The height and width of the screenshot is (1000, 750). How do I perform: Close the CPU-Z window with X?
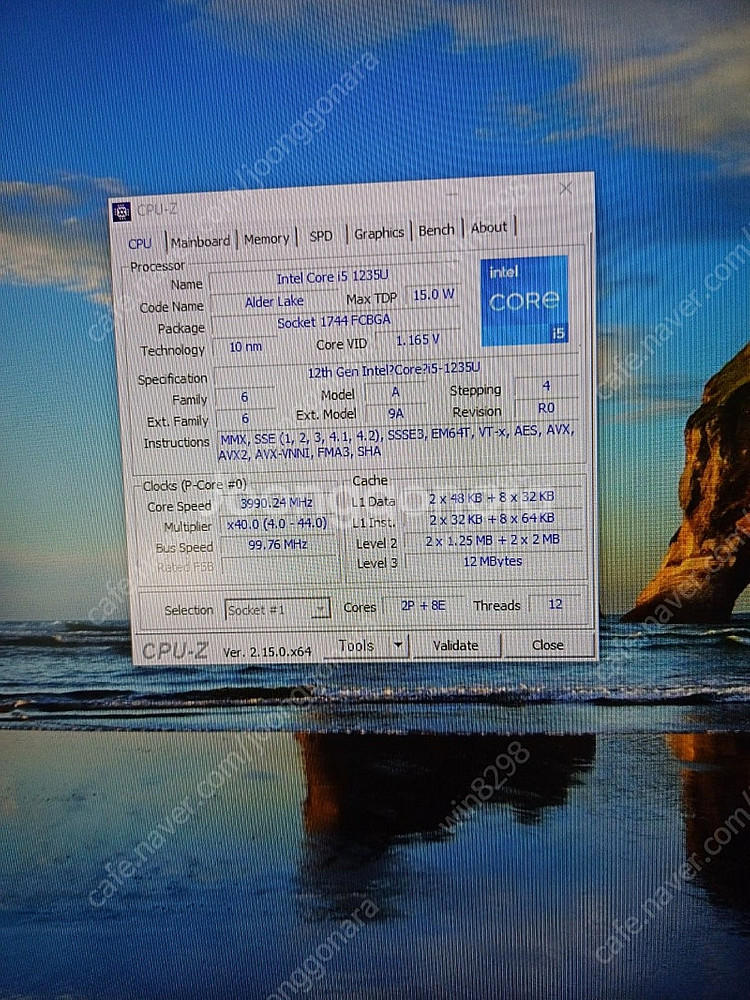(x=565, y=189)
